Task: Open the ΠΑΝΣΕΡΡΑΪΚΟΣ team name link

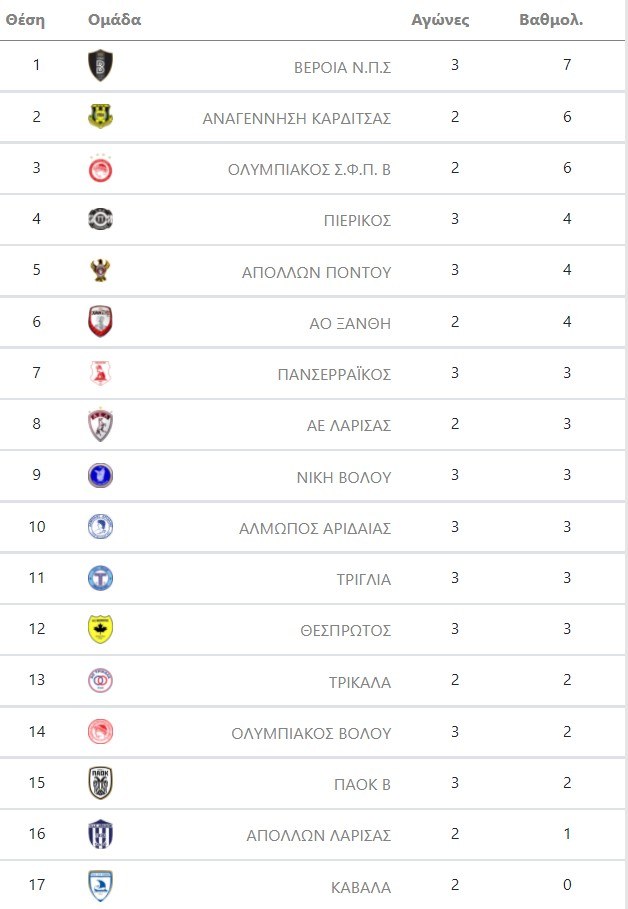Action: 333,374
